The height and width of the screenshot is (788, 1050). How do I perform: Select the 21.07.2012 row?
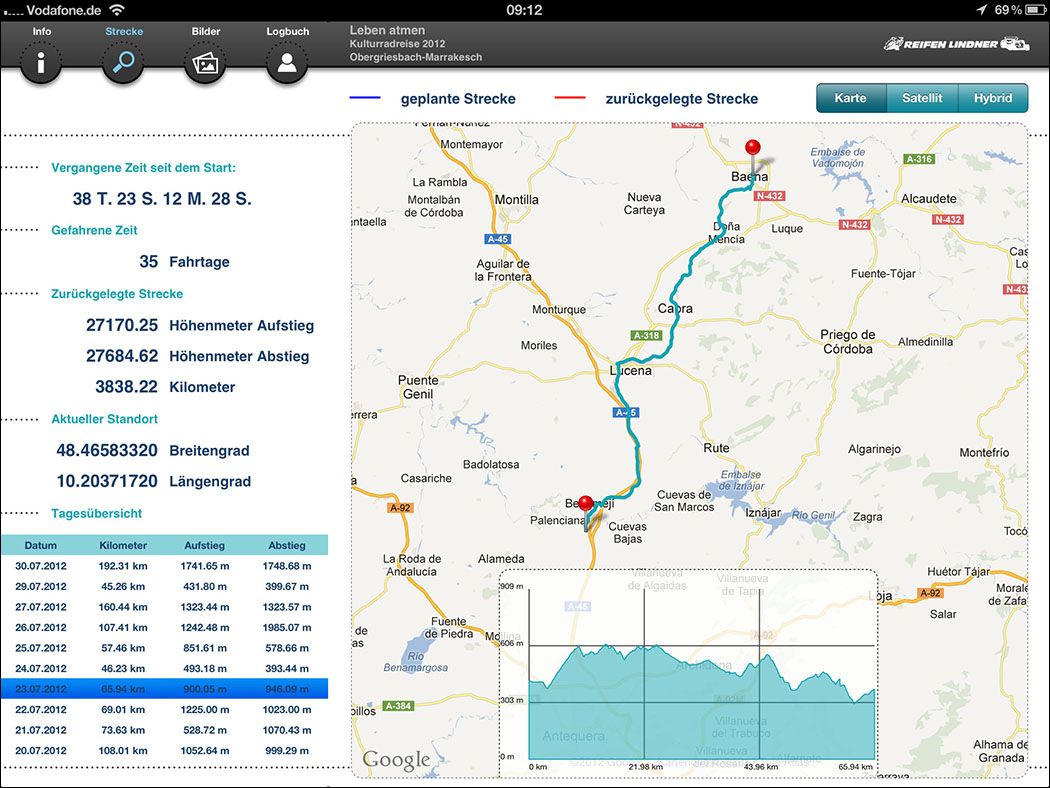pyautogui.click(x=164, y=730)
